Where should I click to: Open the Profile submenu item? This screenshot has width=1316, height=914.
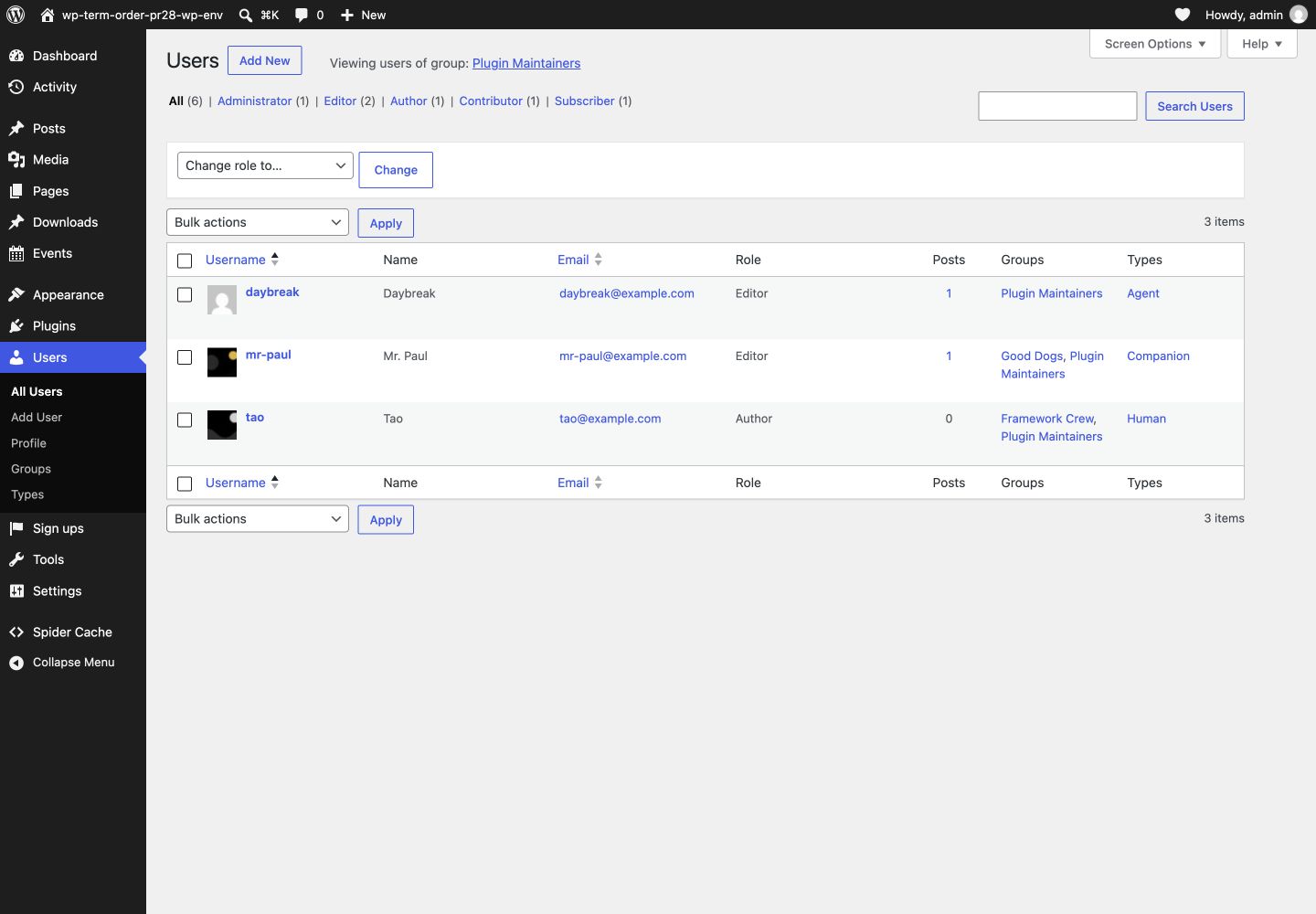click(x=28, y=443)
